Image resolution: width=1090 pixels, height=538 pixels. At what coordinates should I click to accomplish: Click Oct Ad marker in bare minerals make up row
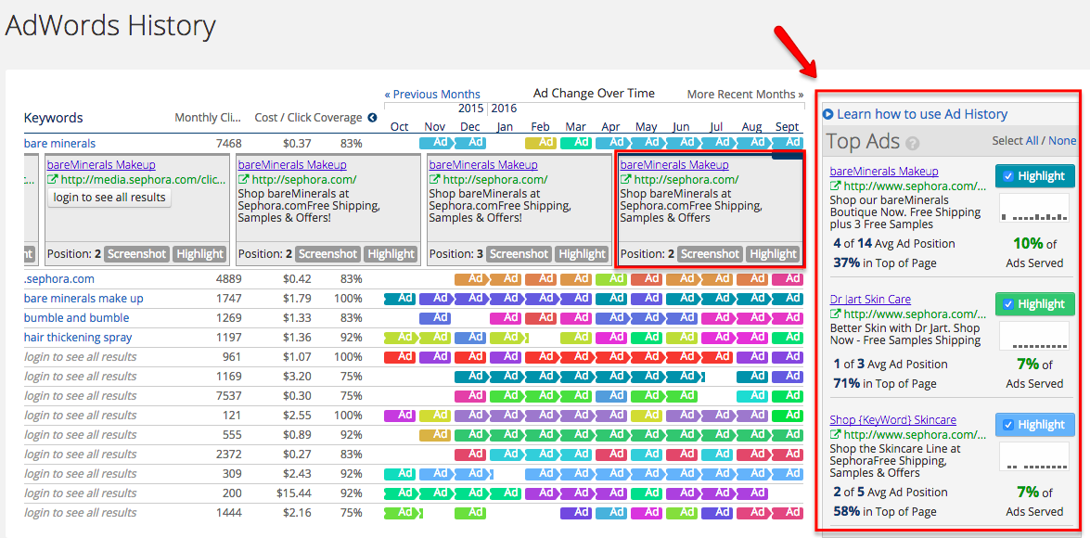[x=400, y=298]
